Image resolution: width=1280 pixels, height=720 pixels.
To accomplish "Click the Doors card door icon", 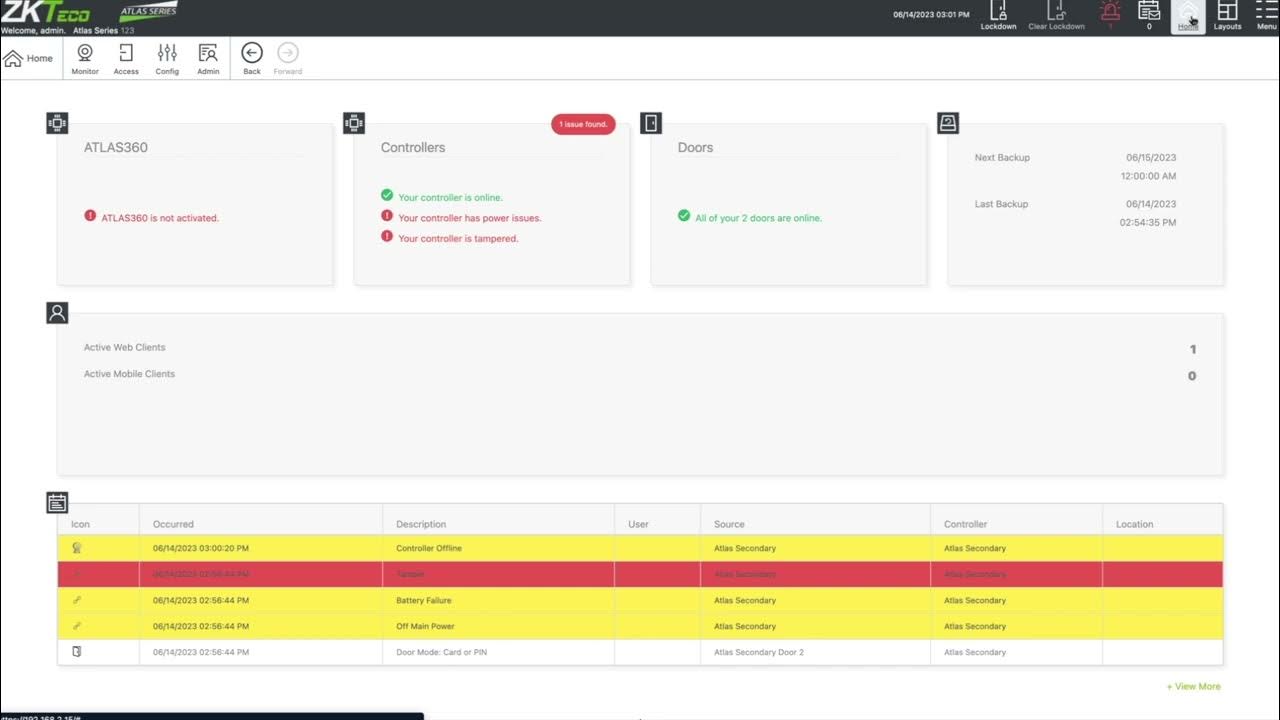I will 651,123.
